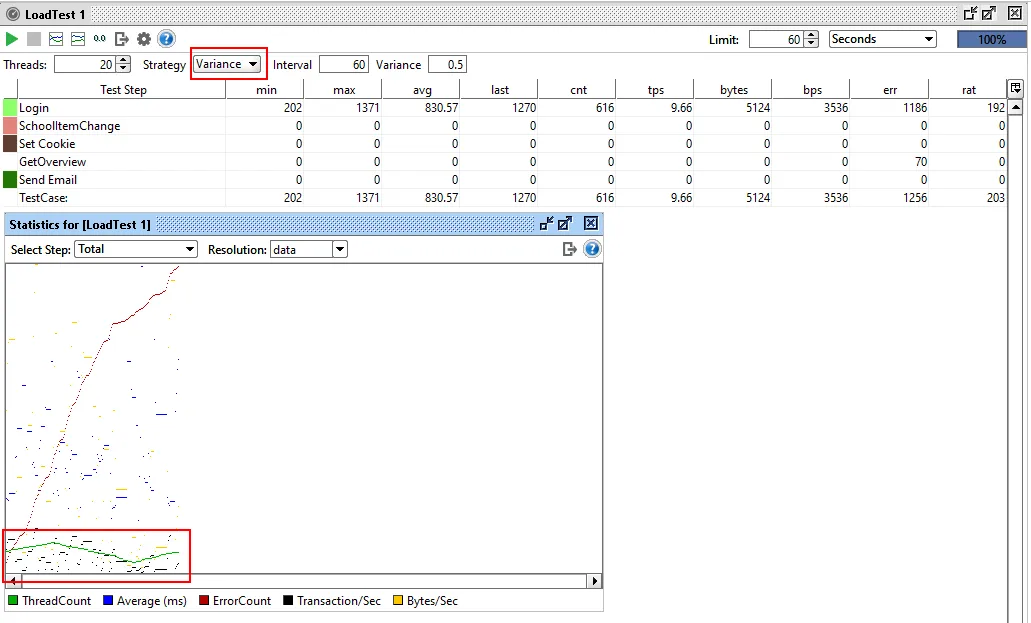Click the Login step color swatch
Screen dimensions: 1031x623
[x=10, y=107]
